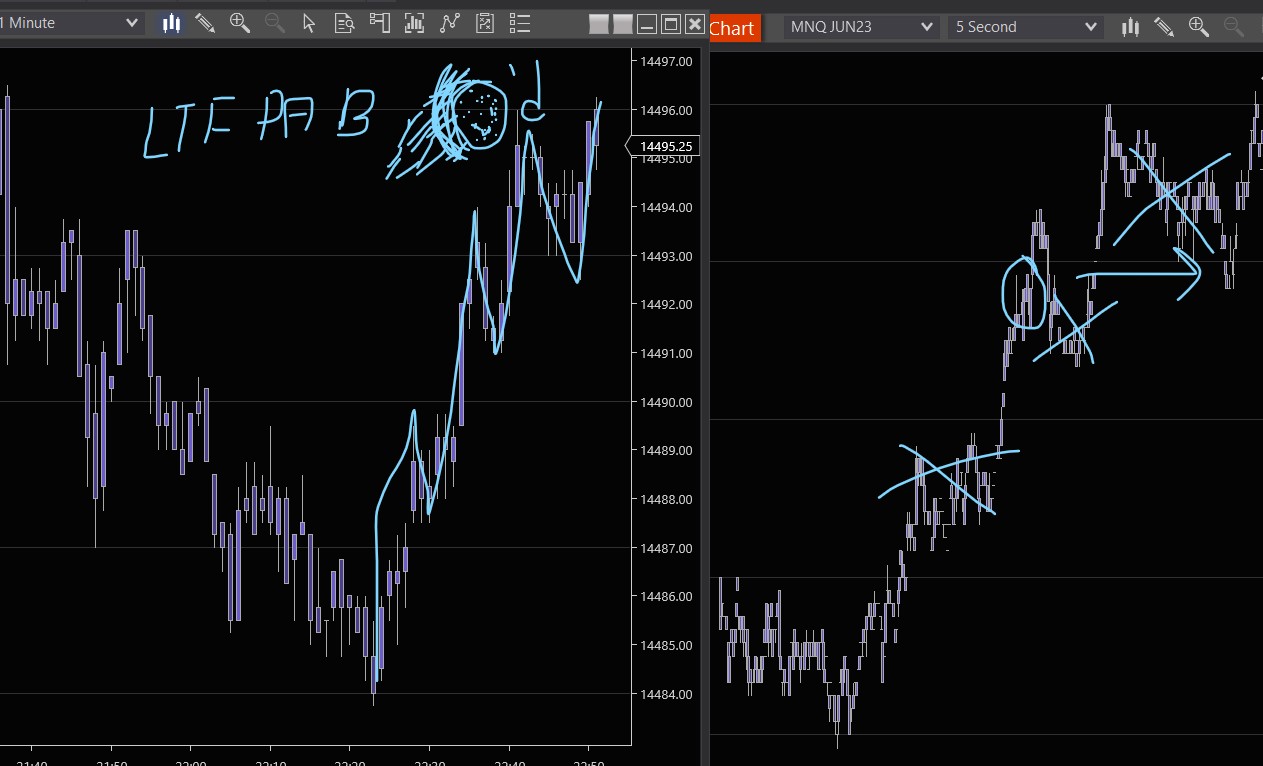Click the 14485.00 price axis label

[x=666, y=645]
